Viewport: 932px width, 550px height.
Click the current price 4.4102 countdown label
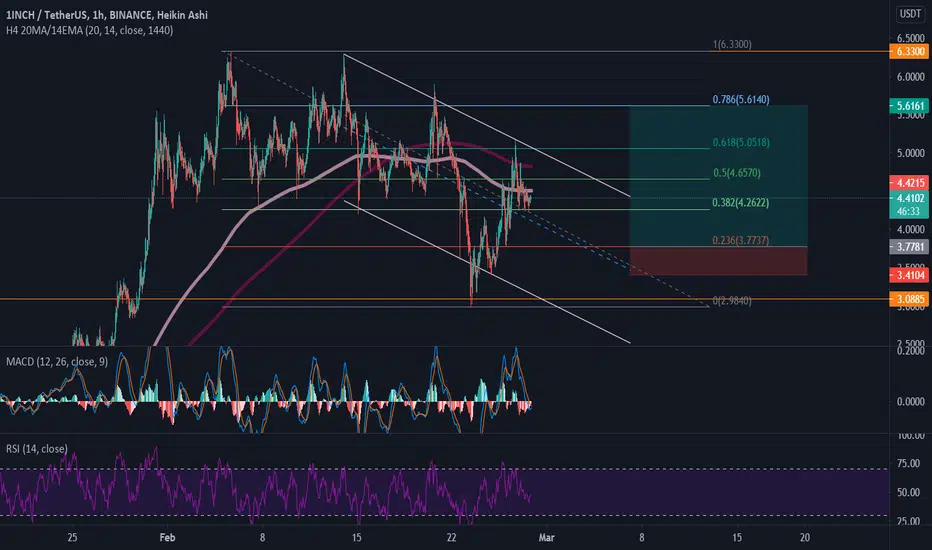pyautogui.click(x=909, y=205)
